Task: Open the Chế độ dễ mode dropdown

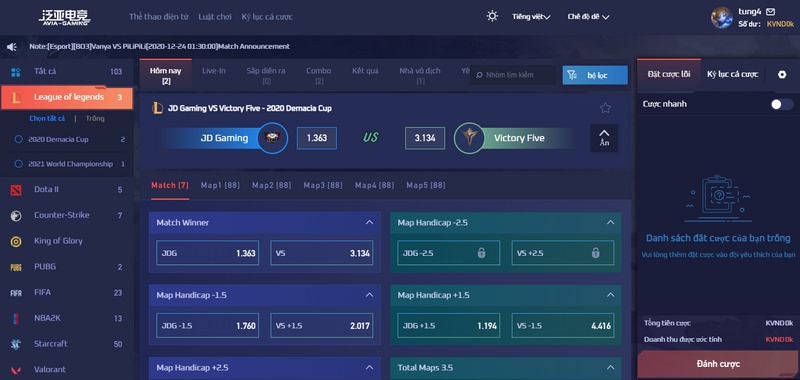Action: click(588, 17)
